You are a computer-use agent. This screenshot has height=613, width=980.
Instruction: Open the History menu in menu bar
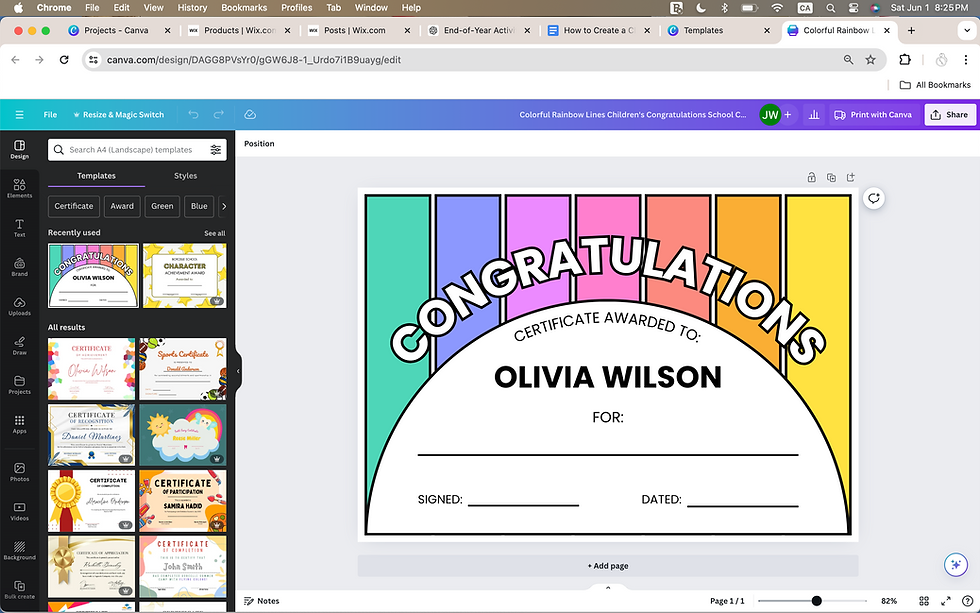[x=192, y=7]
